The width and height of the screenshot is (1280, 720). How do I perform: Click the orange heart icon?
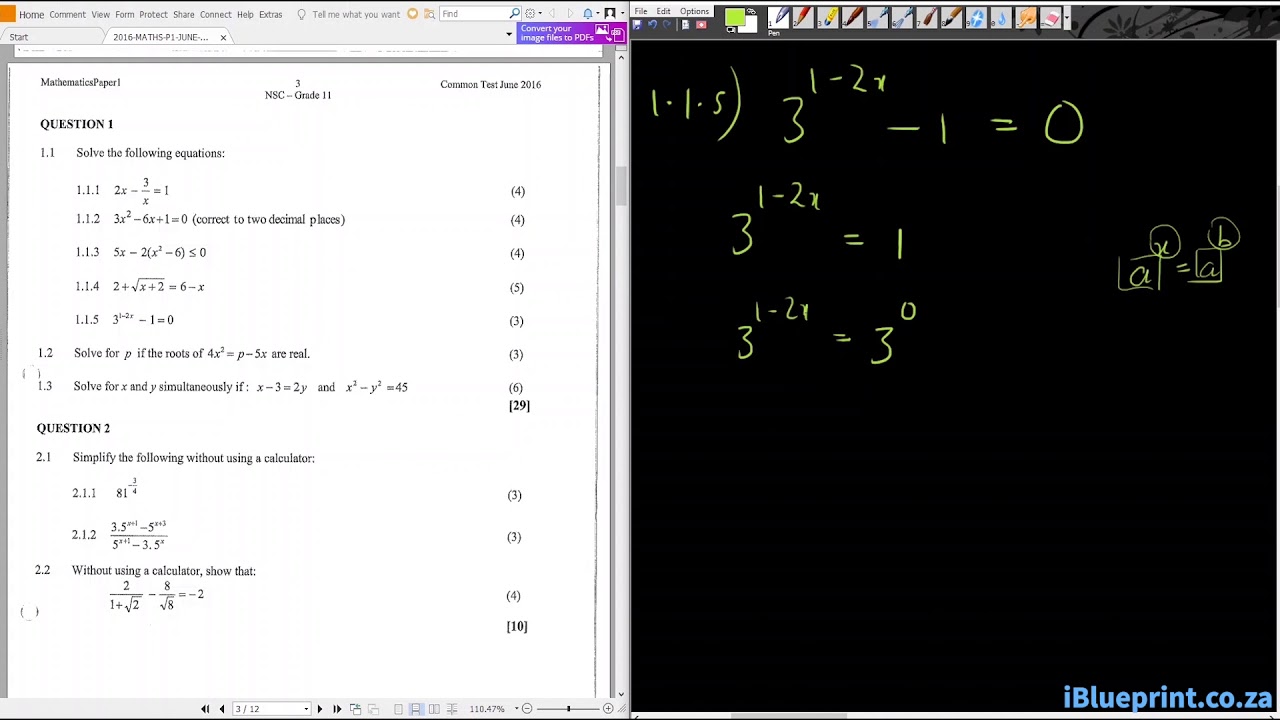412,14
